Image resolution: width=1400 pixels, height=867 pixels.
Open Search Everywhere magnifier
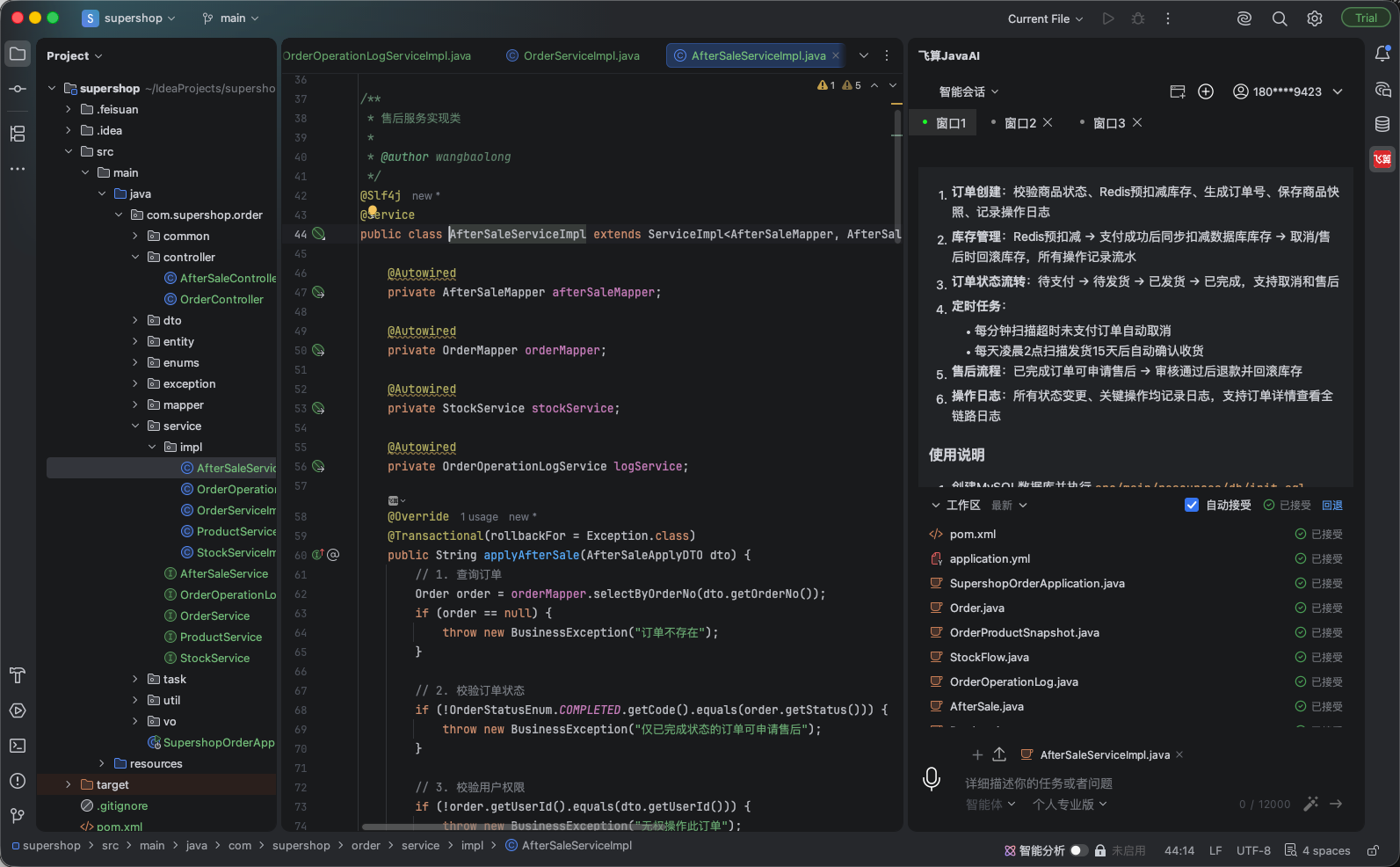point(1280,18)
